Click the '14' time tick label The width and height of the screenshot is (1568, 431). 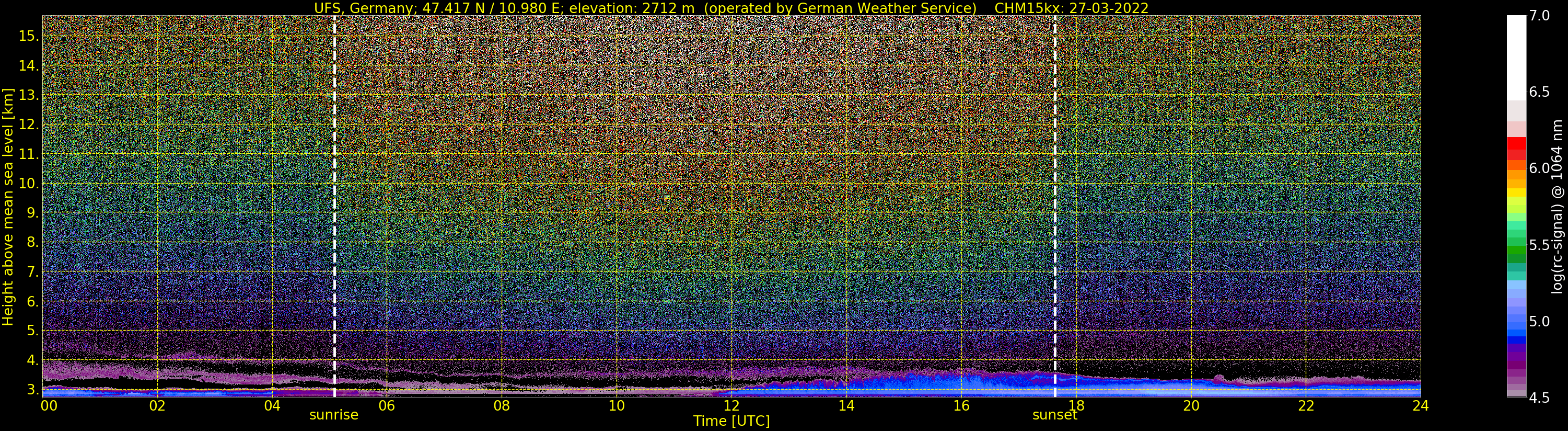pos(846,405)
